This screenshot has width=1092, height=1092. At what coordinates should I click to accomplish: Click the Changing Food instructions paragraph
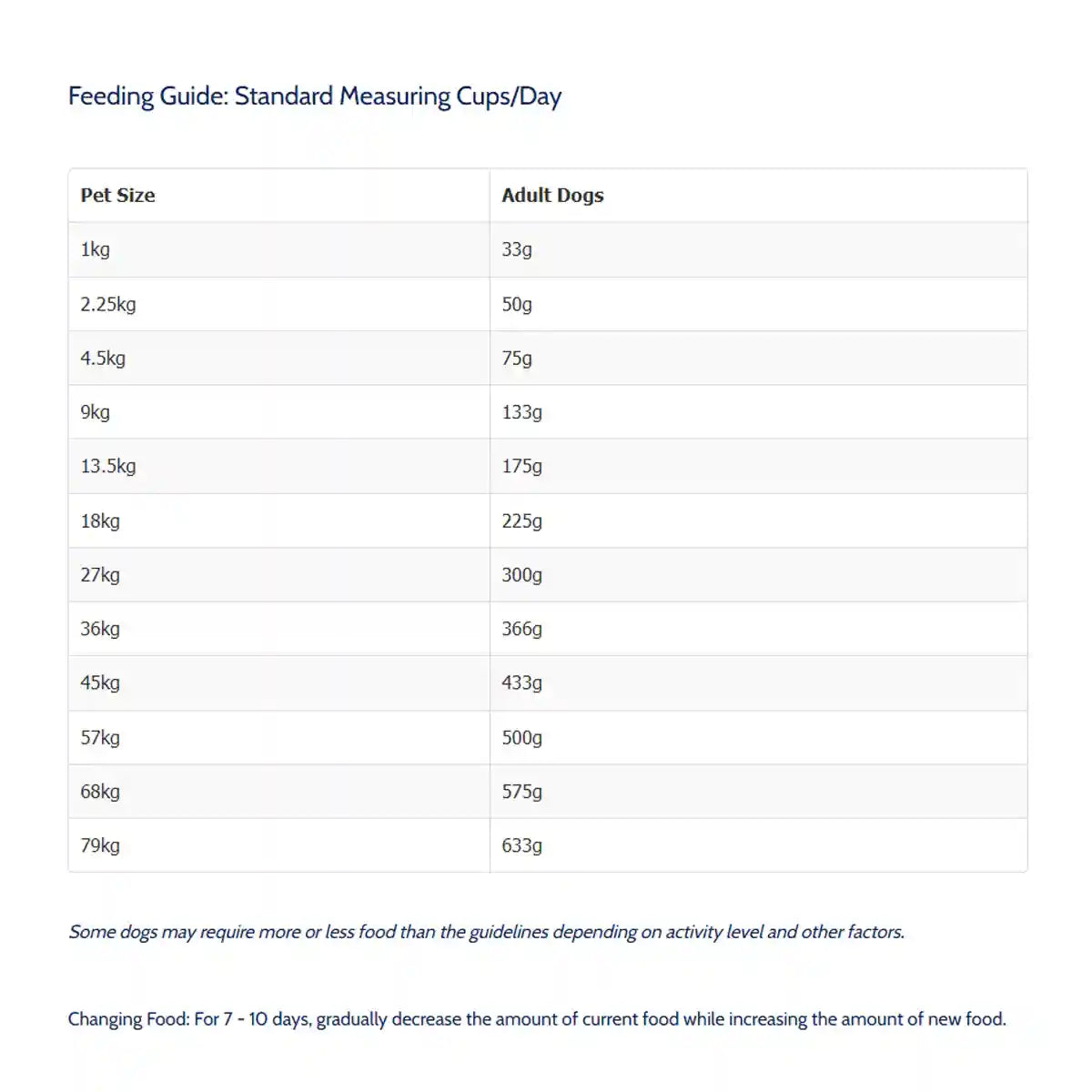coord(537,1019)
